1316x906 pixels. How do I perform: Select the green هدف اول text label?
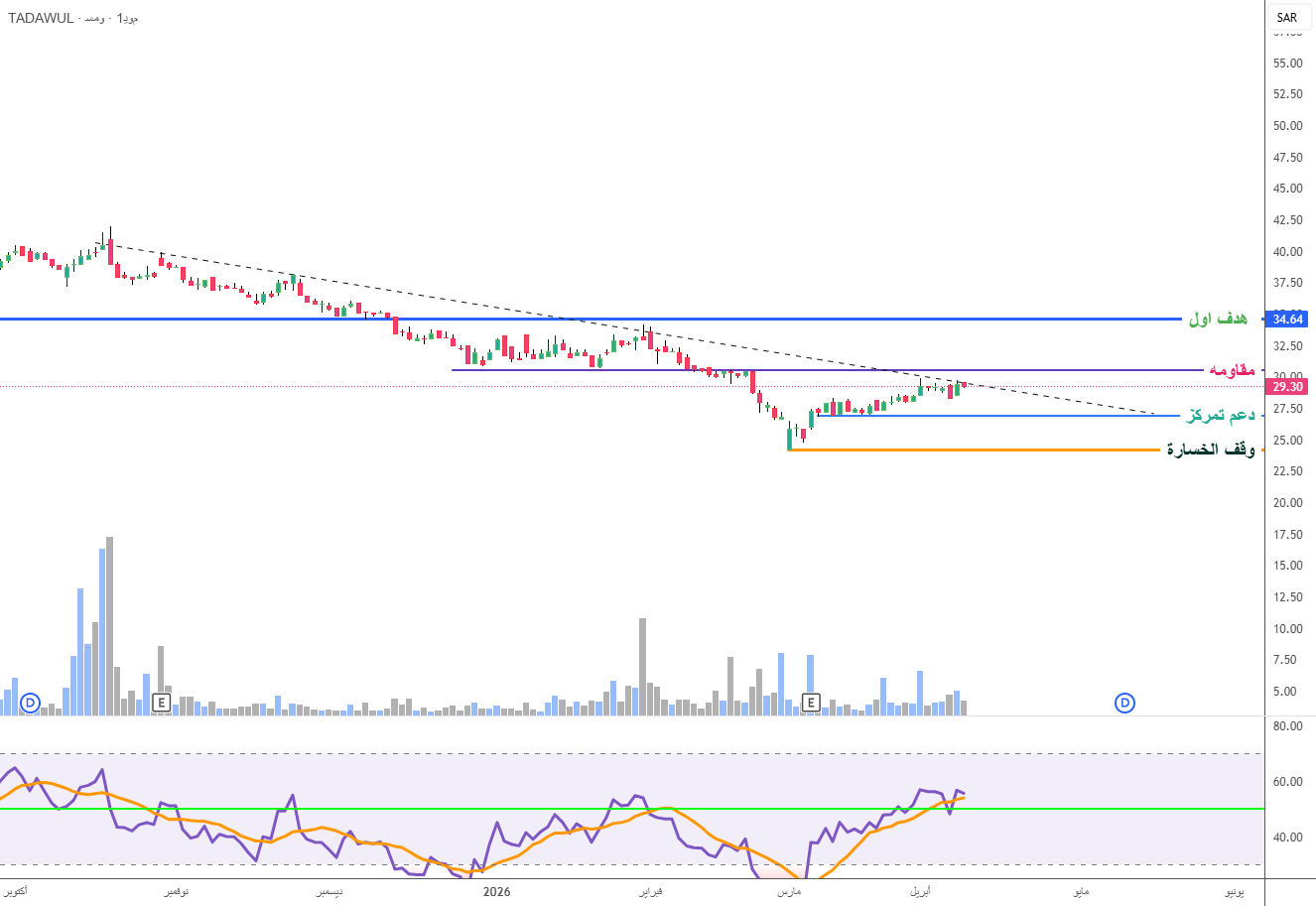pyautogui.click(x=1218, y=319)
